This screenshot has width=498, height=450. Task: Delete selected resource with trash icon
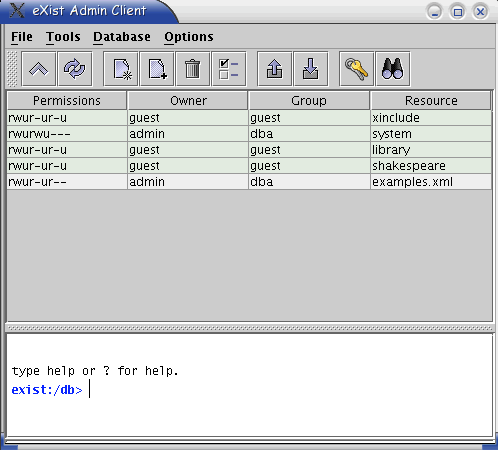[193, 69]
